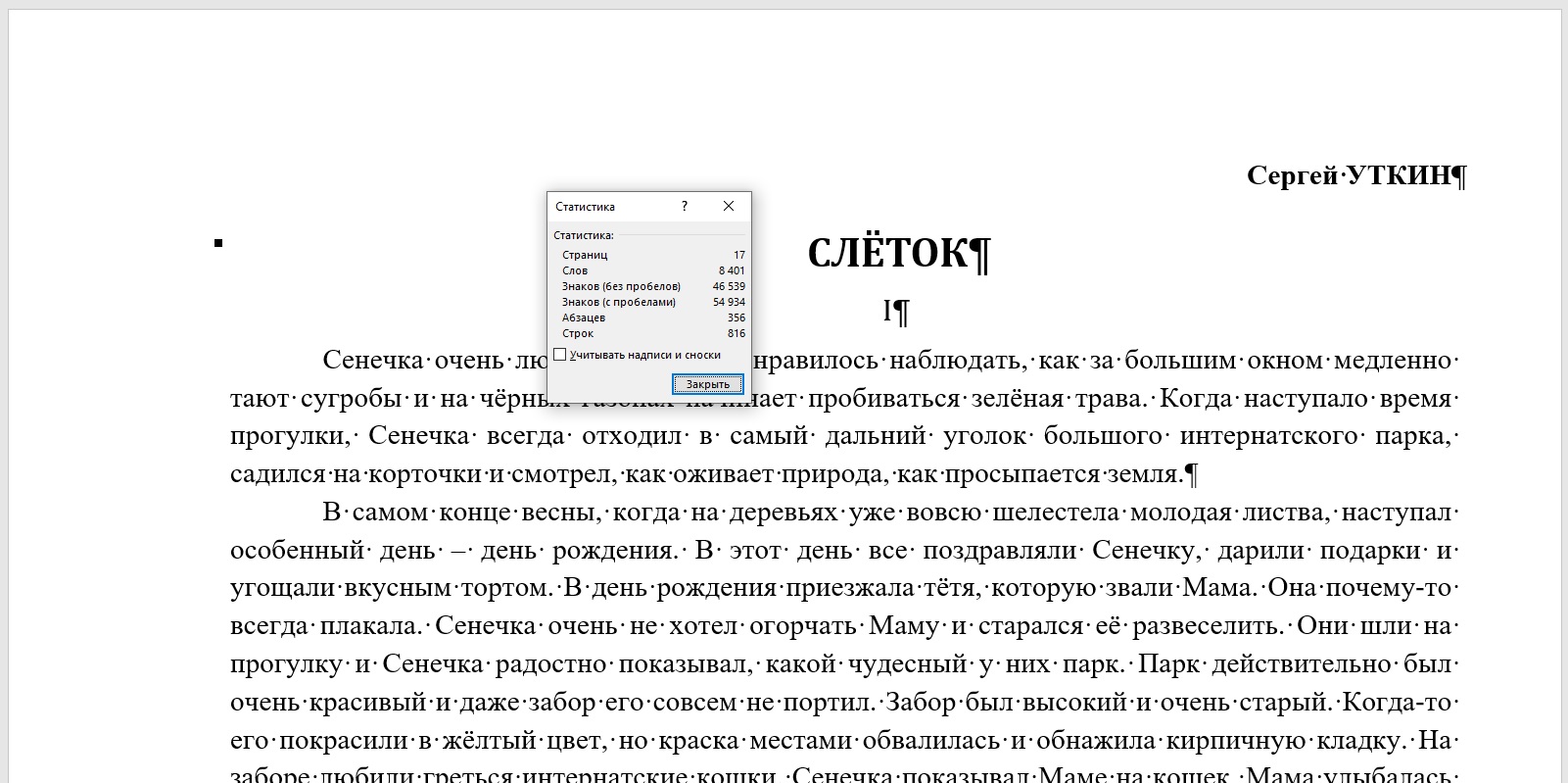
Task: Click the words день рождения. in second paragraph
Action: click(580, 550)
